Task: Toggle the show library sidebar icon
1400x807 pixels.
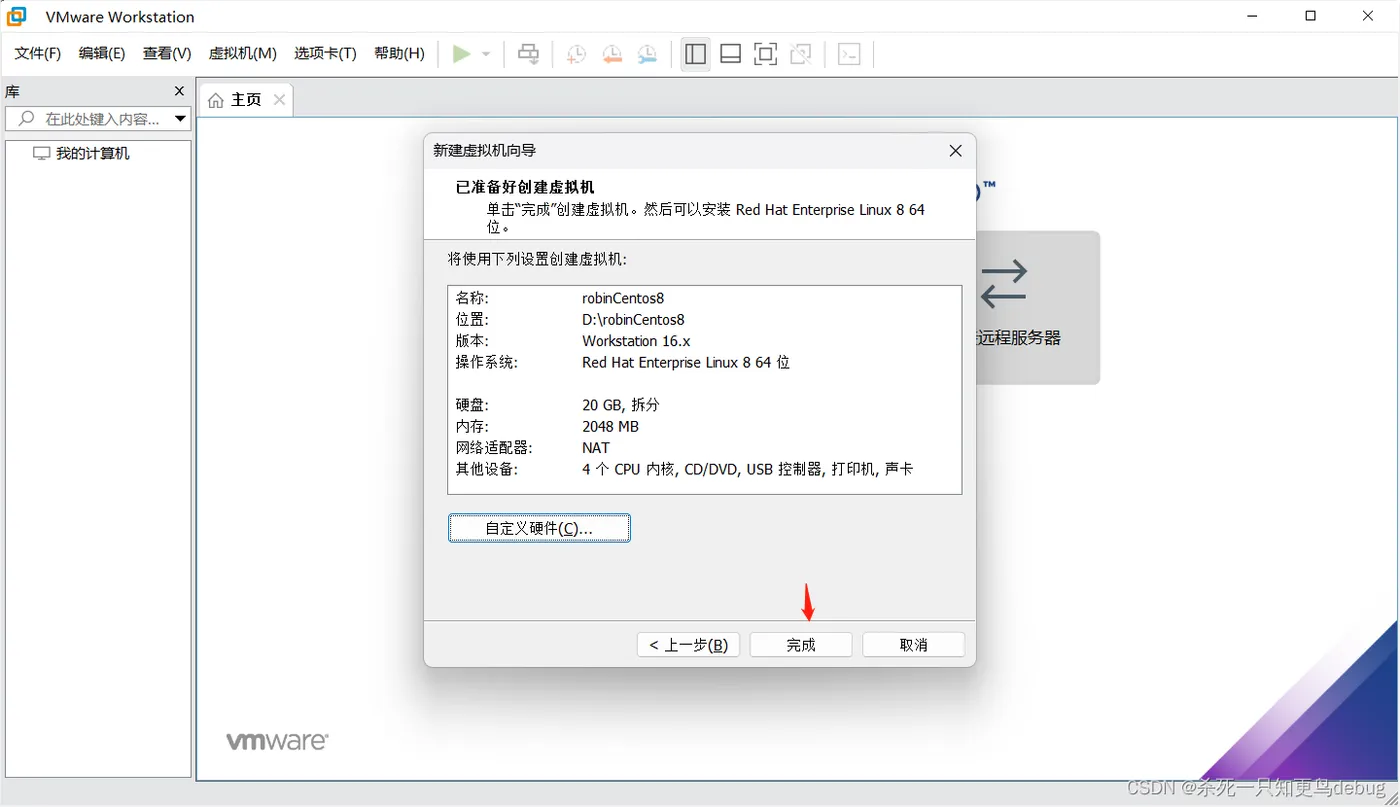Action: tap(695, 54)
